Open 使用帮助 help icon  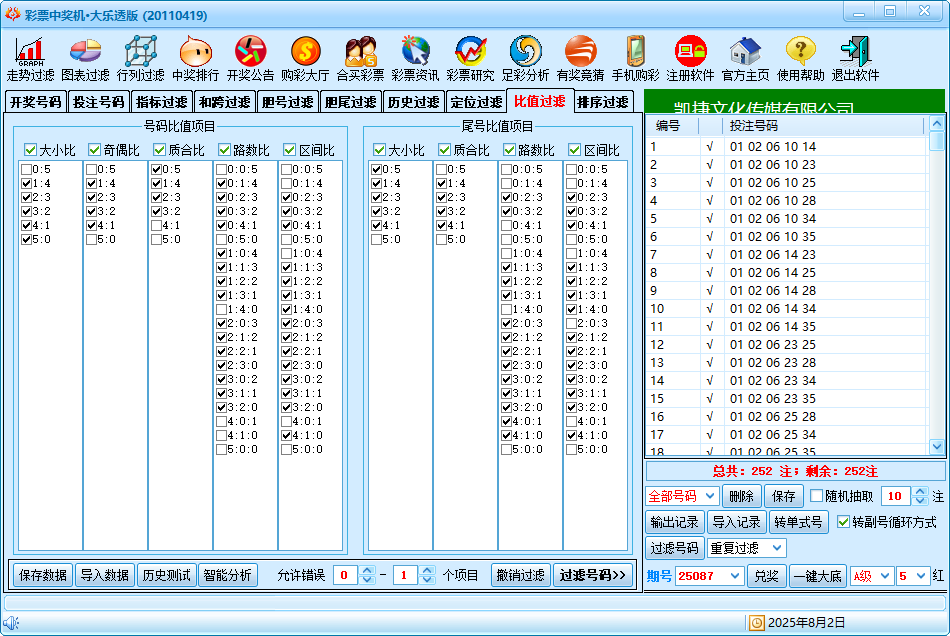801,58
